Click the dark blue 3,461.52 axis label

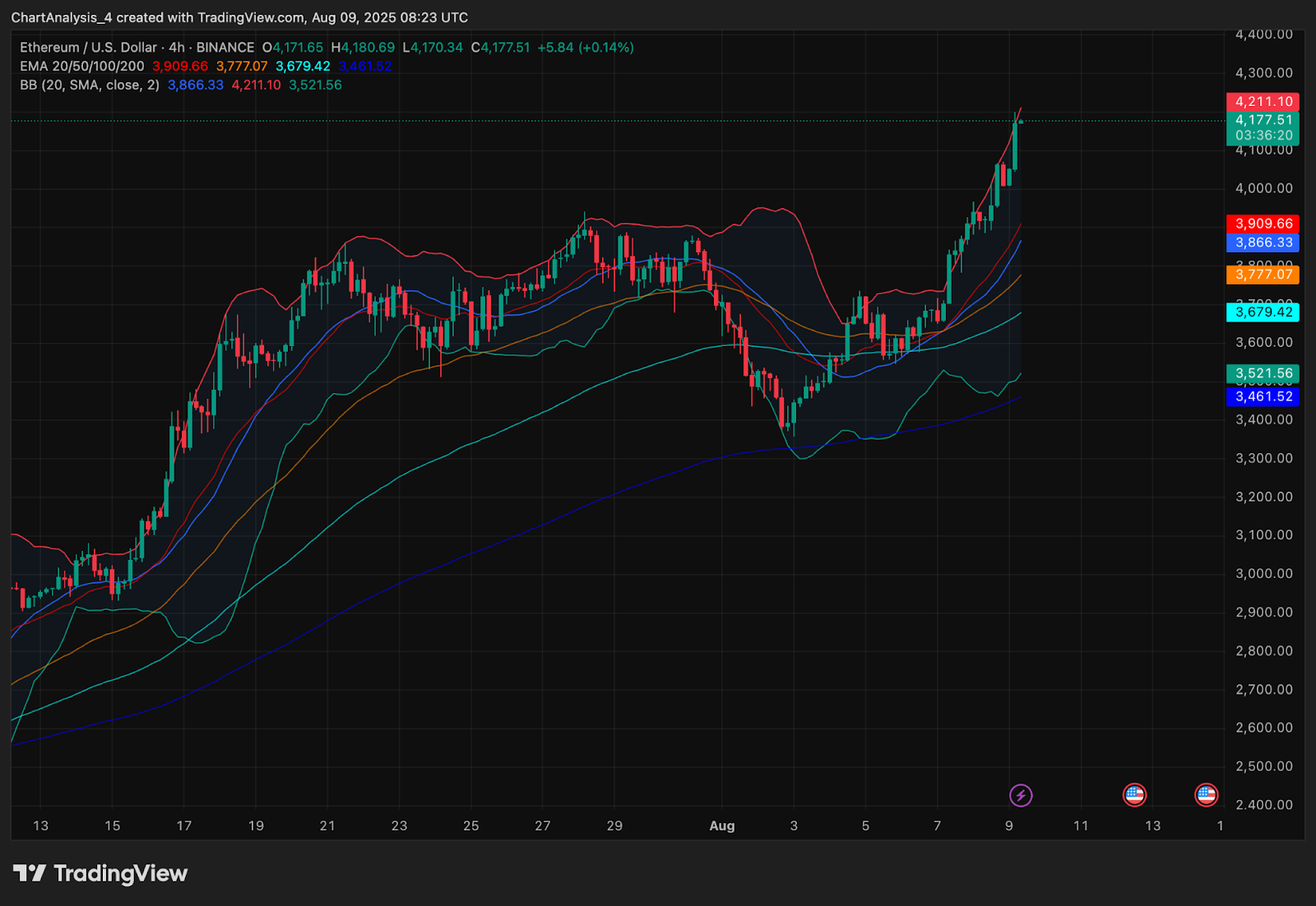[1263, 396]
